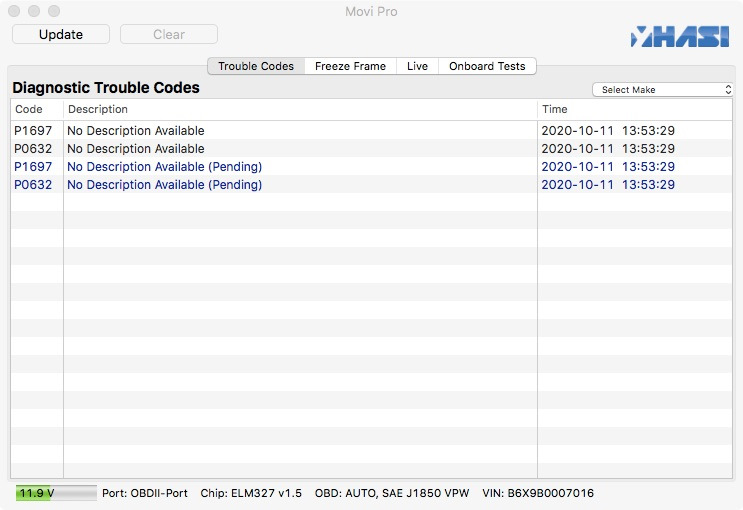This screenshot has width=743, height=510.
Task: Click the HASI logo
Action: click(680, 36)
